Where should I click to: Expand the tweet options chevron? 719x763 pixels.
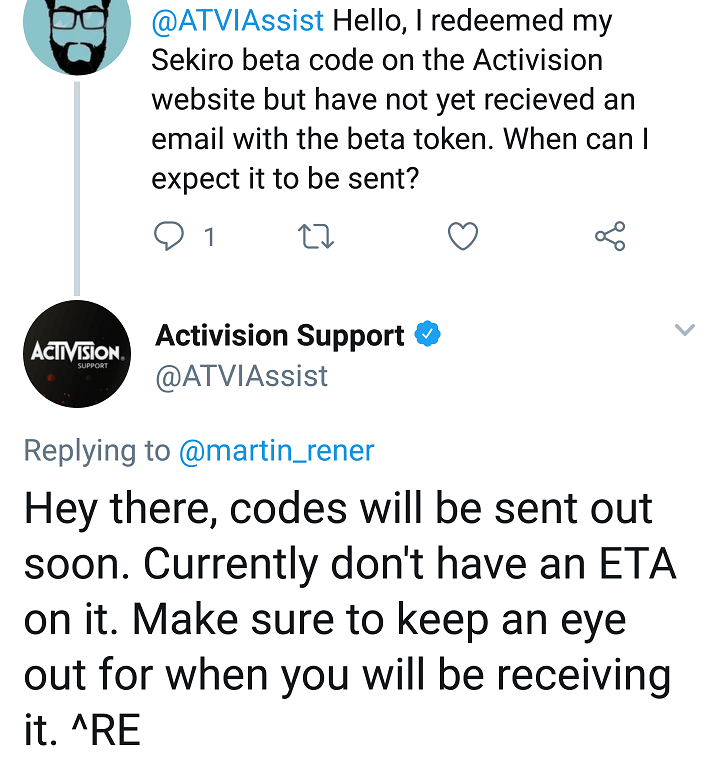click(685, 330)
